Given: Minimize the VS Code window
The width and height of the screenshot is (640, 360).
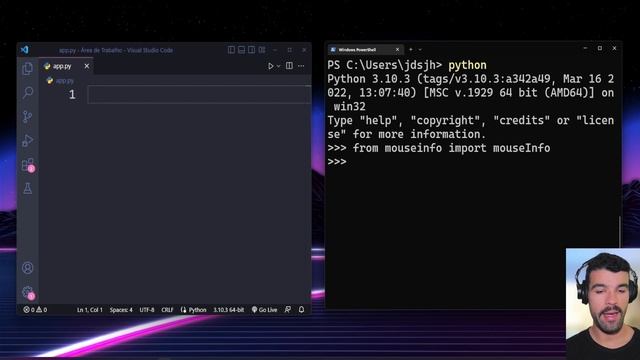Looking at the screenshot, I should click(275, 50).
